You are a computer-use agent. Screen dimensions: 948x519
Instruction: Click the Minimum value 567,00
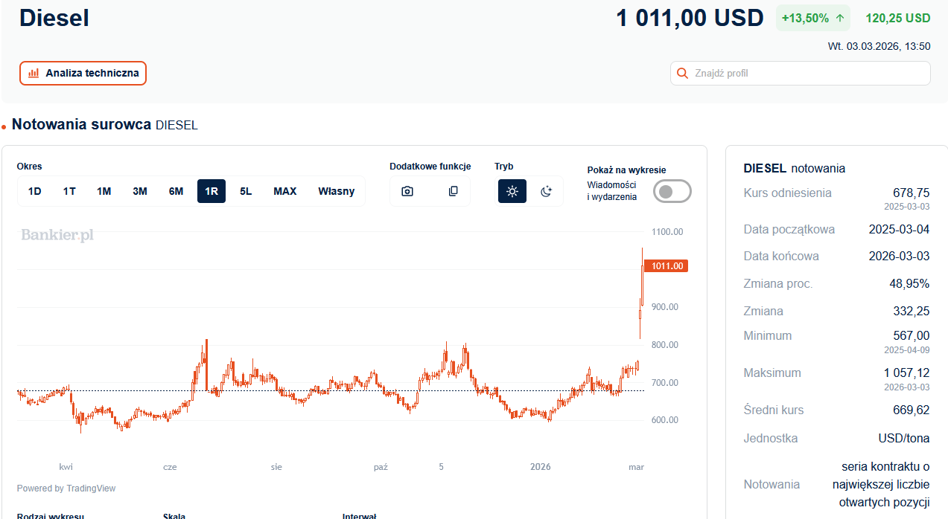911,336
